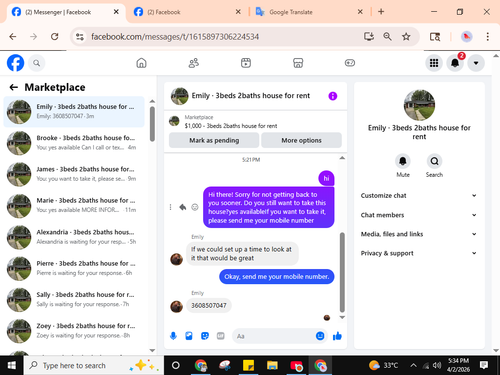Image resolution: width=500 pixels, height=375 pixels.
Task: Open James conversation in list
Action: (74, 174)
